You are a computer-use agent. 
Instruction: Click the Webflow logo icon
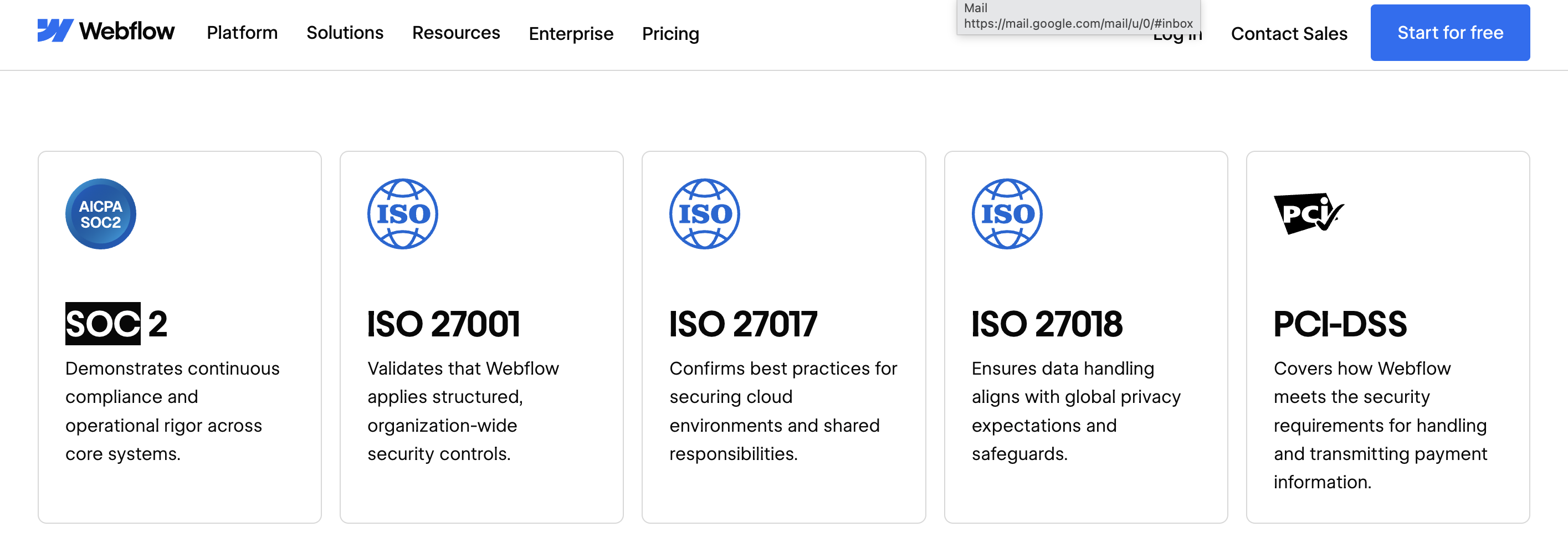click(x=55, y=30)
